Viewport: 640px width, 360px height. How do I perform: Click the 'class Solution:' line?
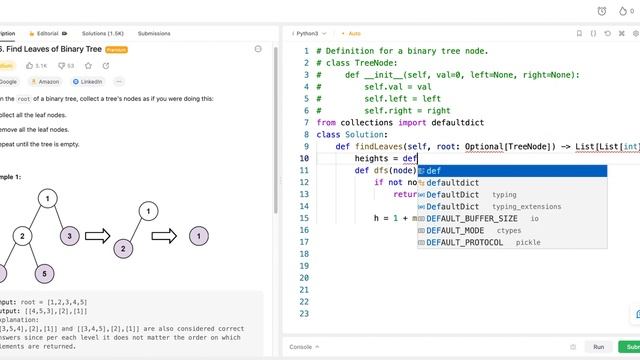point(352,135)
